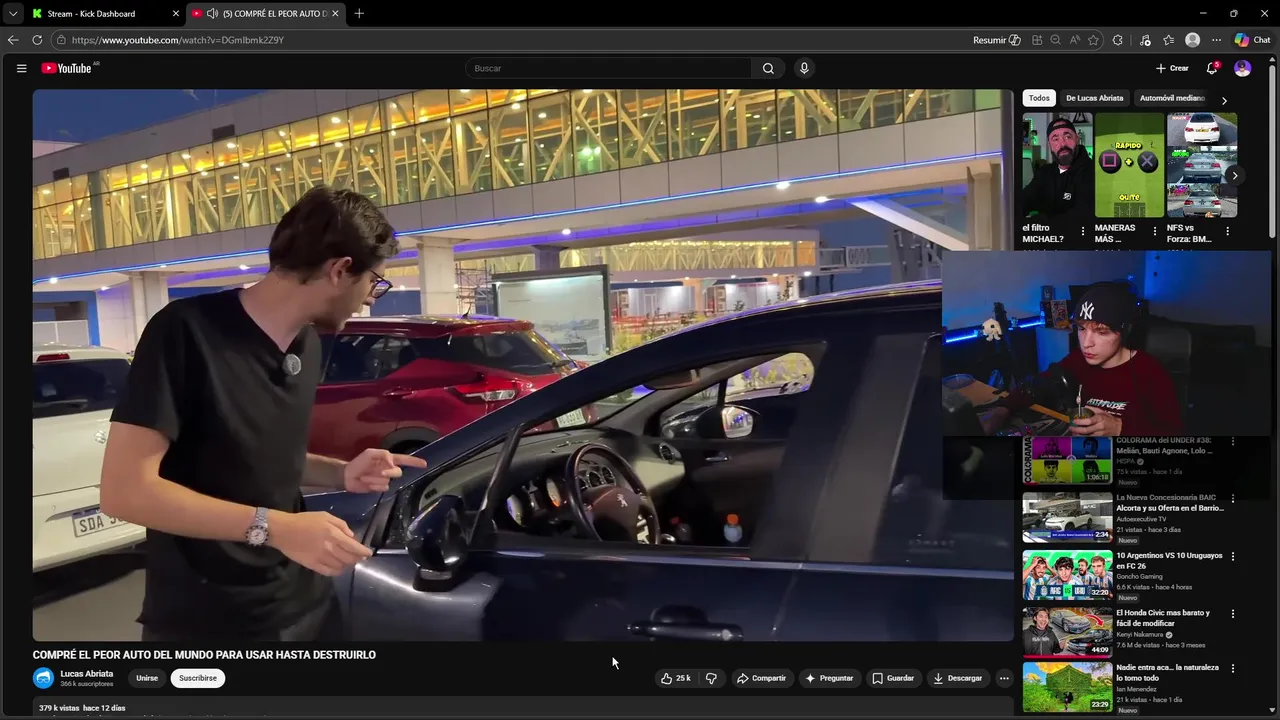This screenshot has height=720, width=1280.
Task: Click the main video player
Action: click(x=523, y=365)
